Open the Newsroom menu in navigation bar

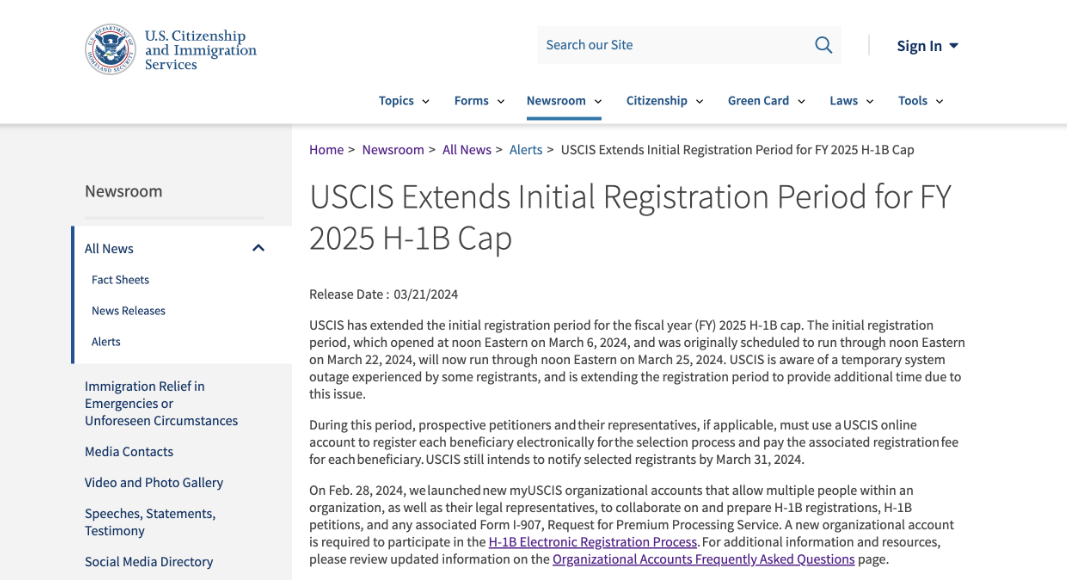[x=564, y=101]
